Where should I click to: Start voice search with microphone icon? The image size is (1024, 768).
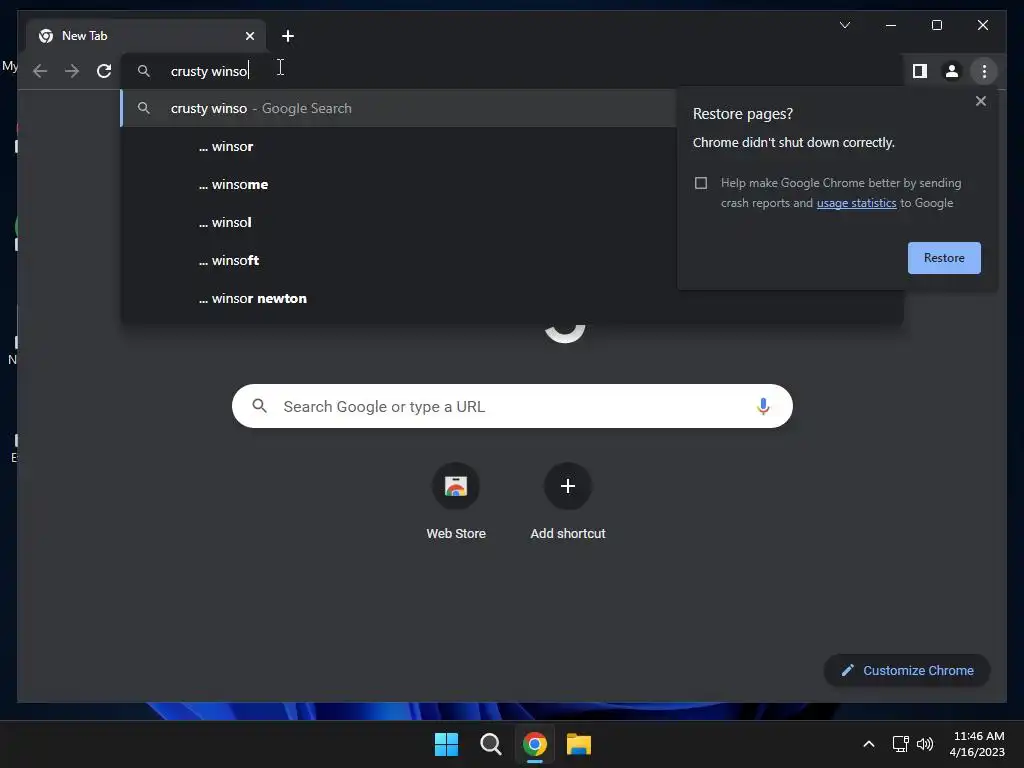click(x=763, y=406)
